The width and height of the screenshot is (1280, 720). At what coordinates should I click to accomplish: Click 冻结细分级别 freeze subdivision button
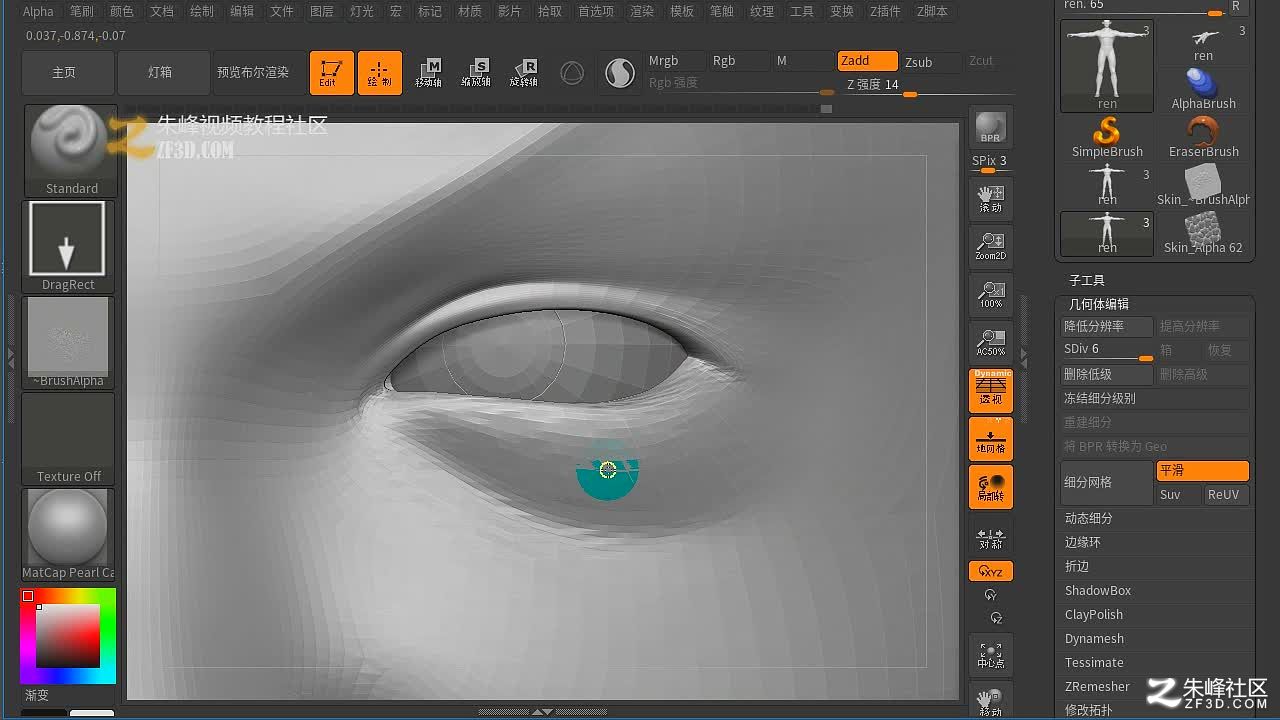click(x=1154, y=398)
